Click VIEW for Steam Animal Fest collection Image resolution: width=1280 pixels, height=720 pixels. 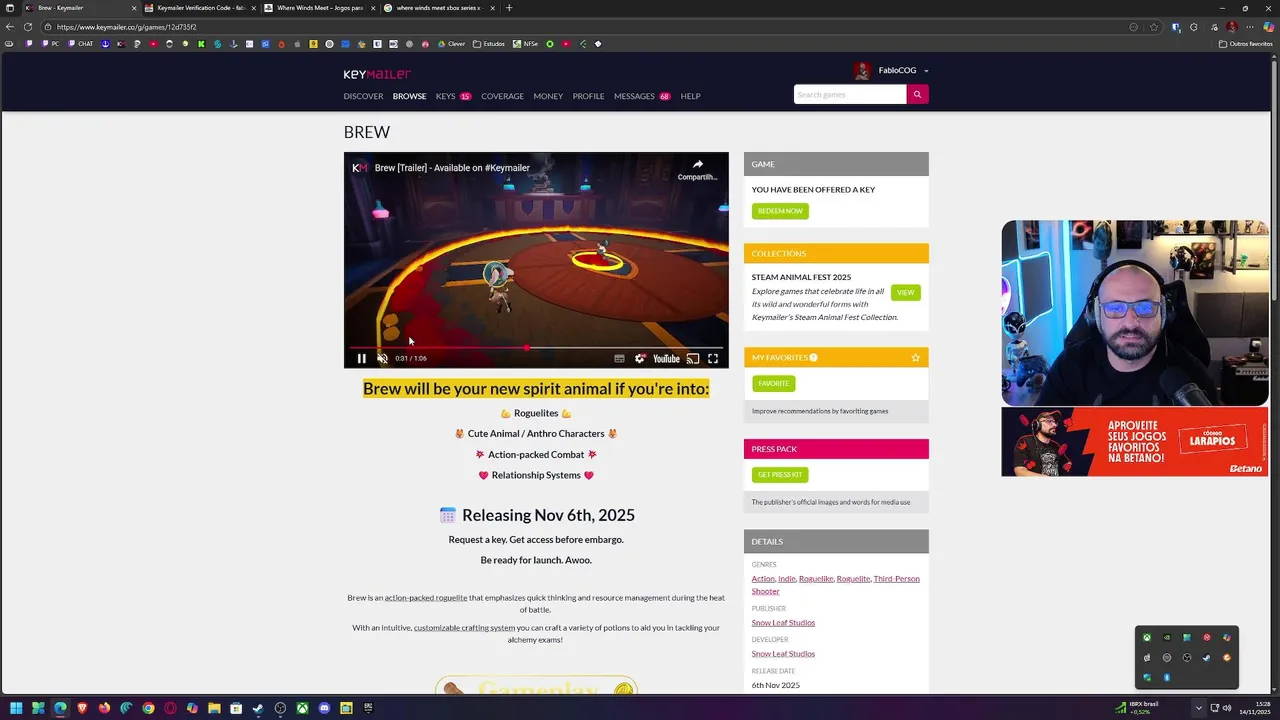point(905,292)
